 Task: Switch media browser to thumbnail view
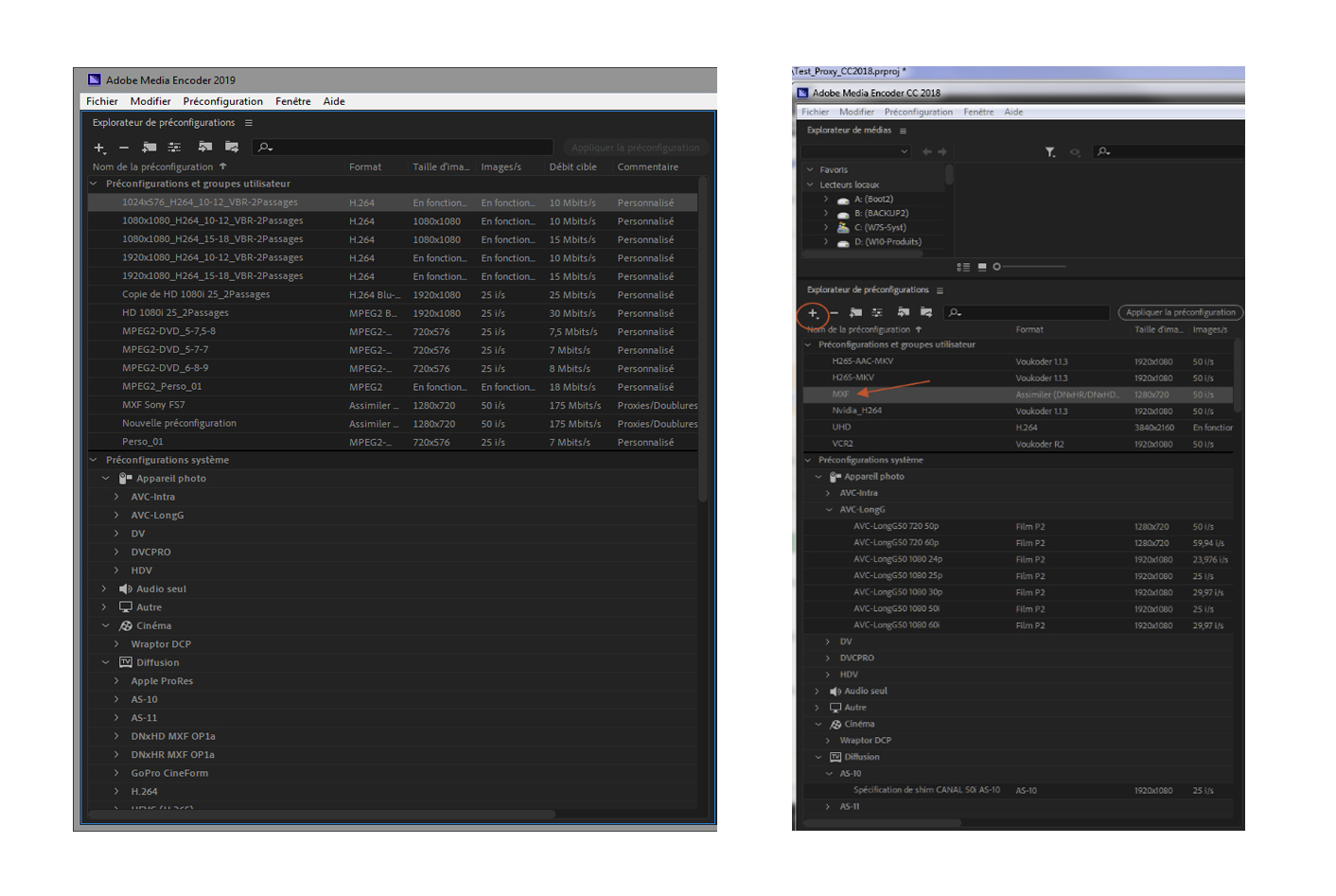coord(982,267)
